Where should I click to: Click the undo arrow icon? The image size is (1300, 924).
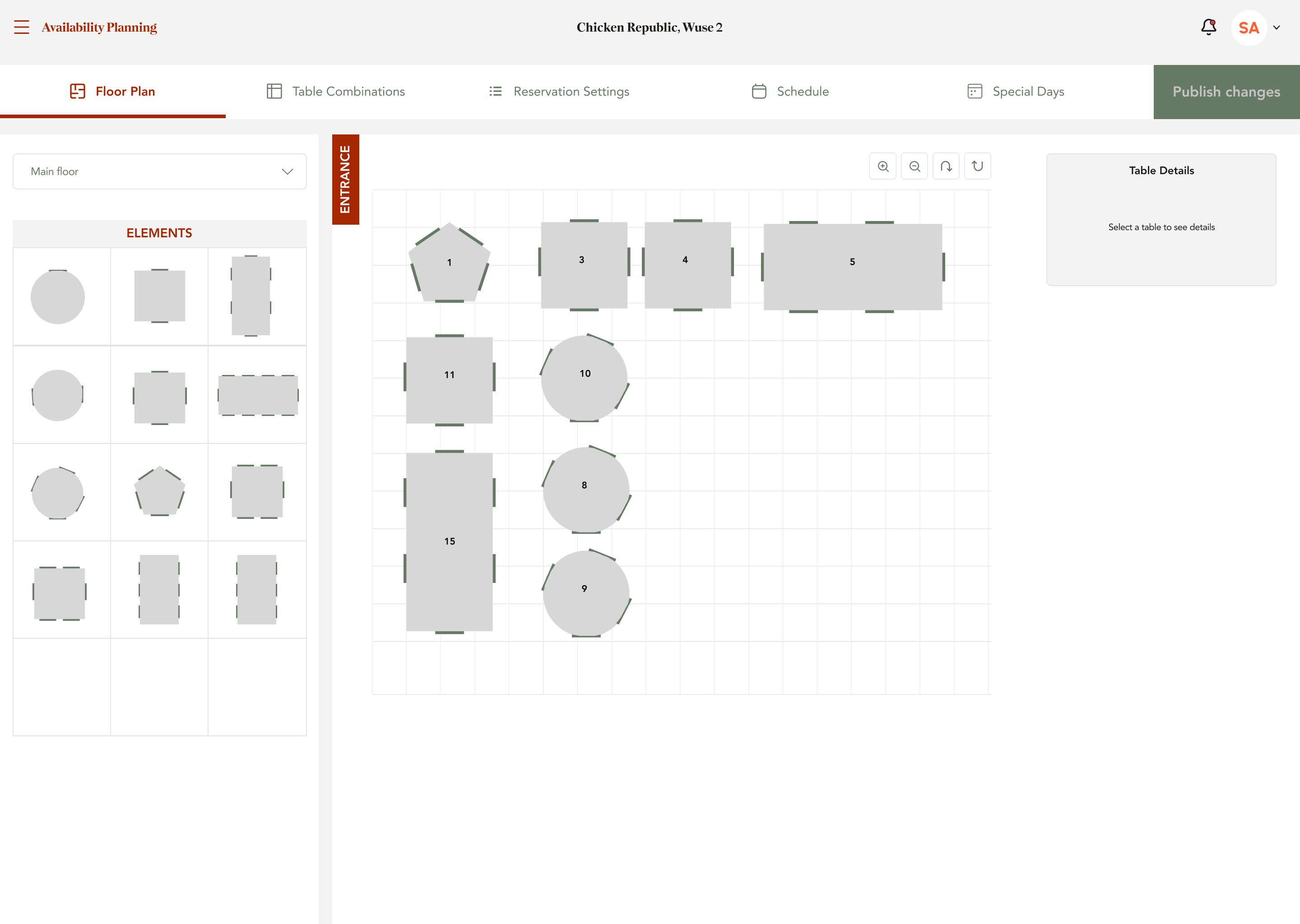point(946,166)
